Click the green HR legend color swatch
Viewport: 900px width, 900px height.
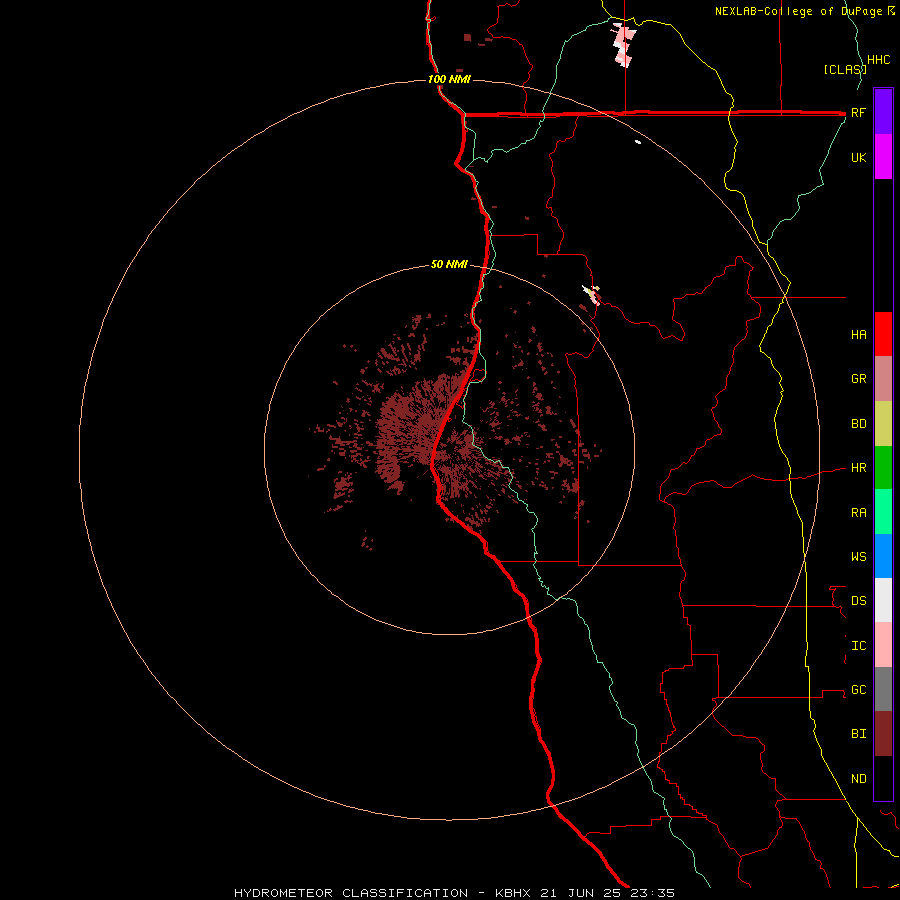[x=883, y=468]
